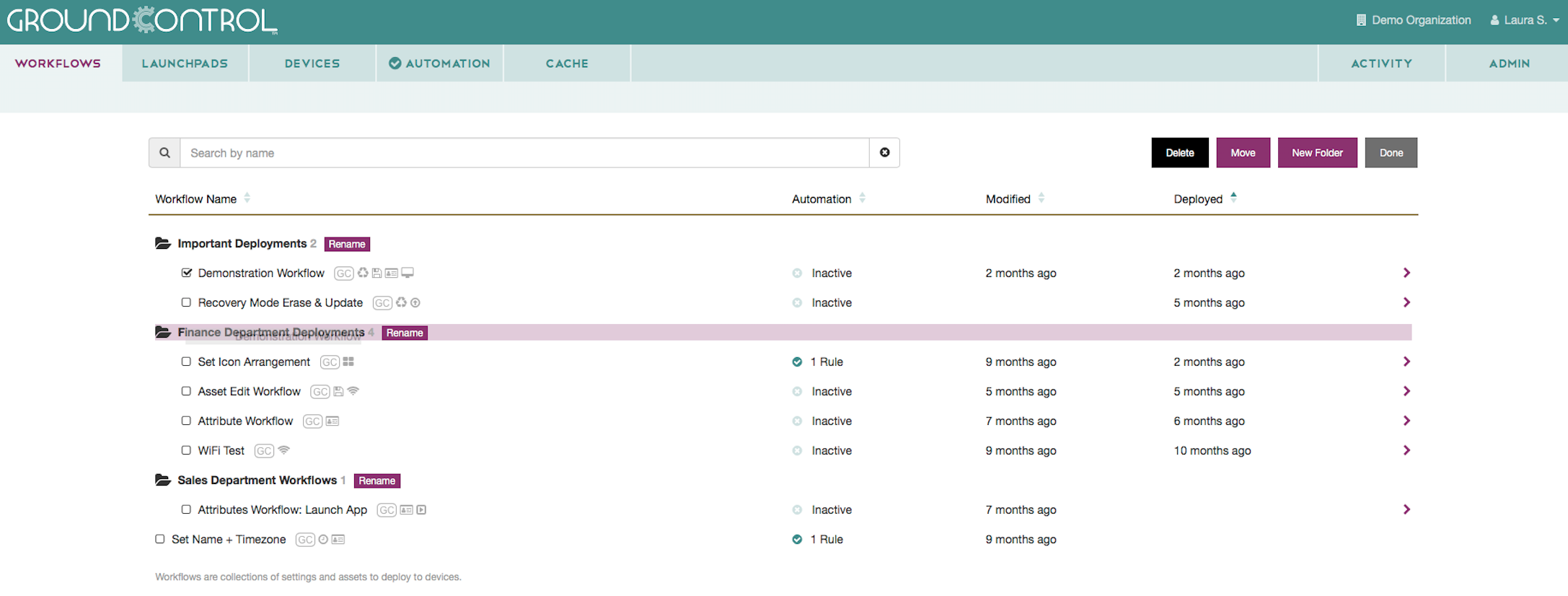Image resolution: width=1568 pixels, height=596 pixels.
Task: Check the Asset Edit Workflow checkbox
Action: point(186,391)
